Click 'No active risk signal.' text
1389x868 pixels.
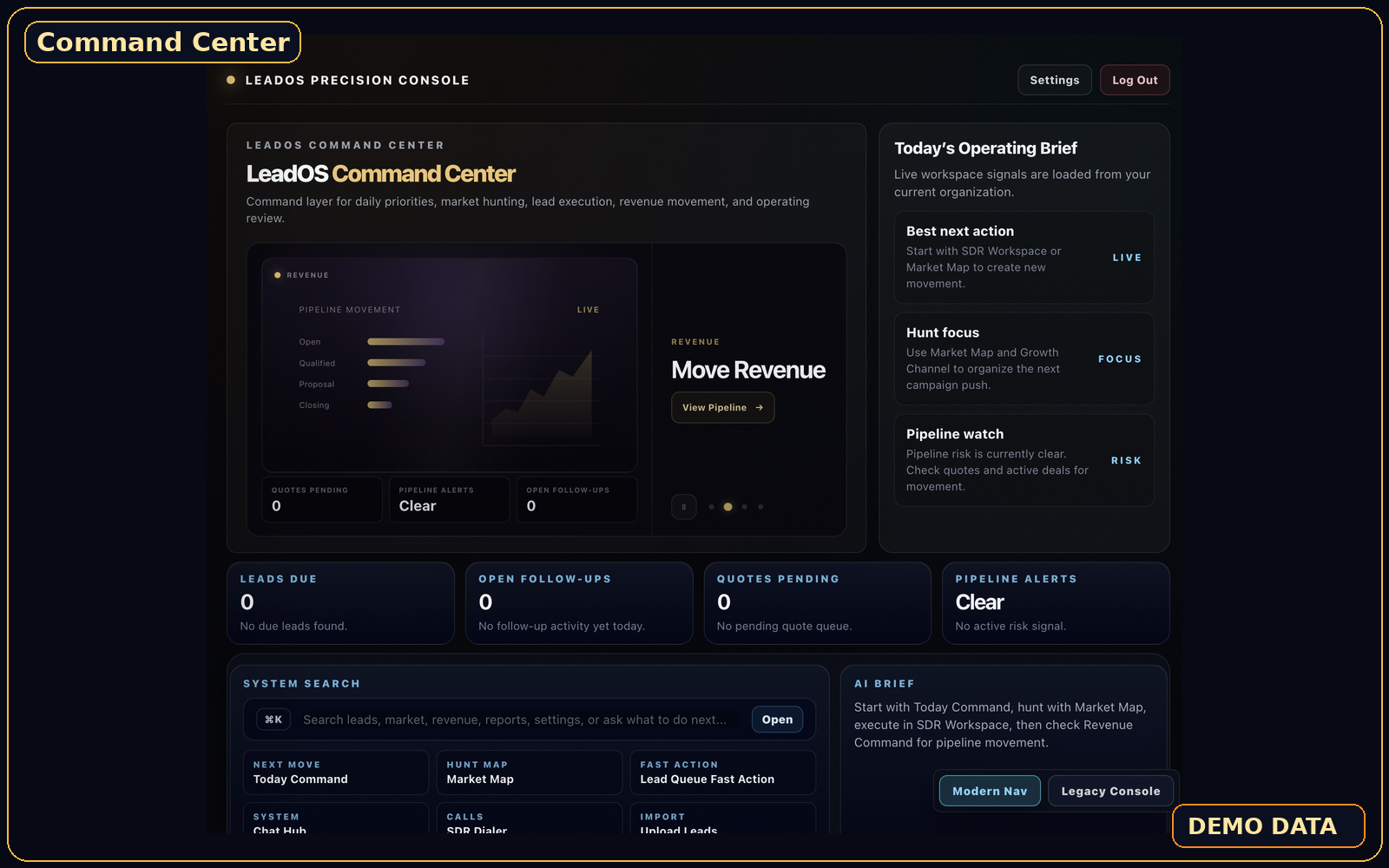pos(1010,626)
